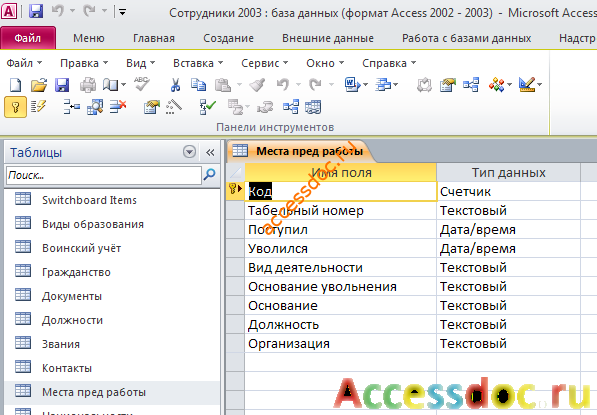Click the Test Validation Rules checkmark icon

click(208, 107)
